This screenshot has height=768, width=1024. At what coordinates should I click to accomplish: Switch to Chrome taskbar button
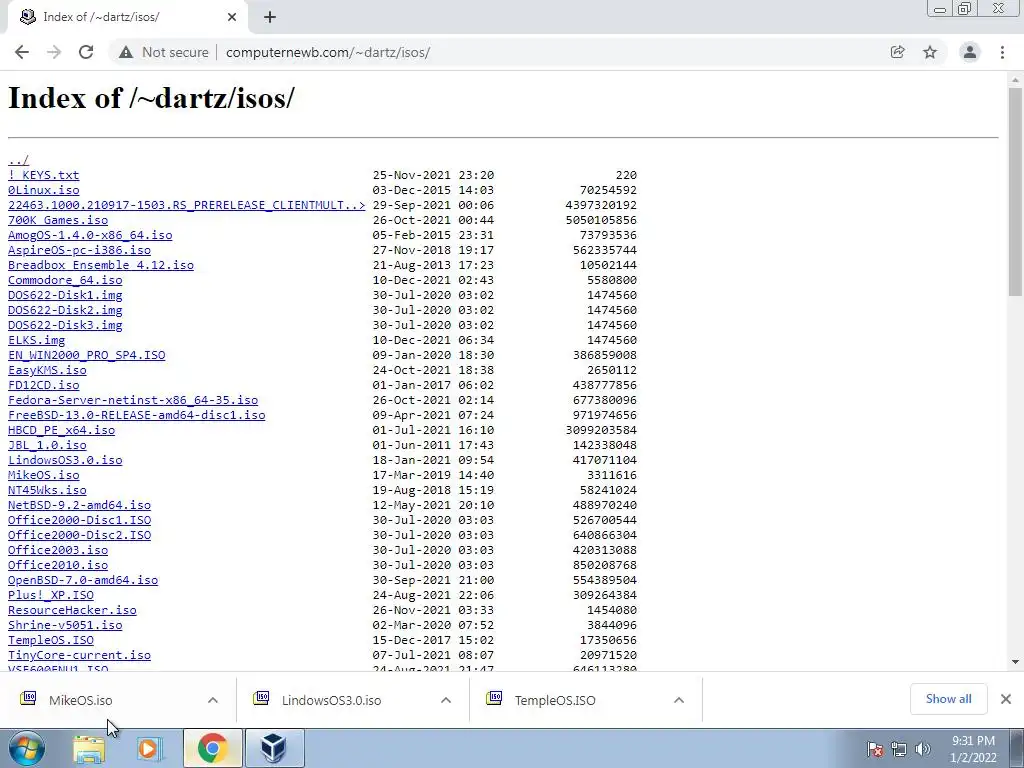[x=212, y=748]
